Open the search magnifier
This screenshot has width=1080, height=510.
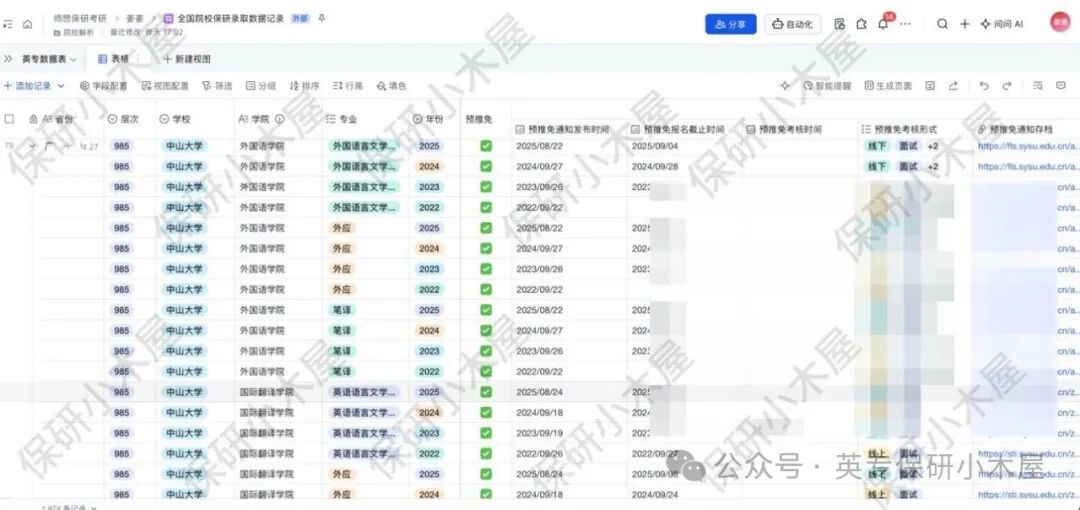(x=942, y=24)
